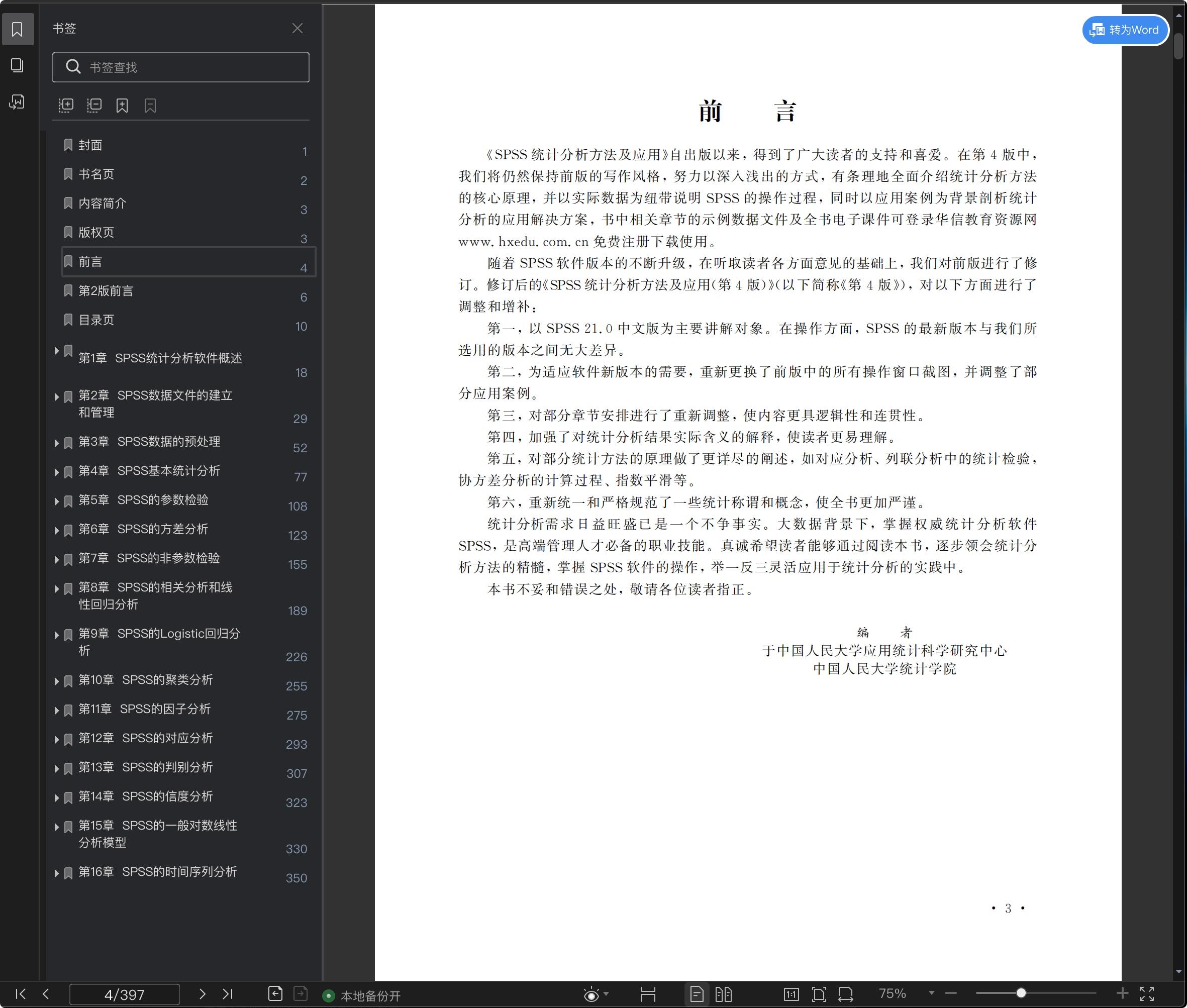The height and width of the screenshot is (1008, 1187).
Task: Expand 第4章 SPSS基本统计分析
Action: click(x=57, y=472)
